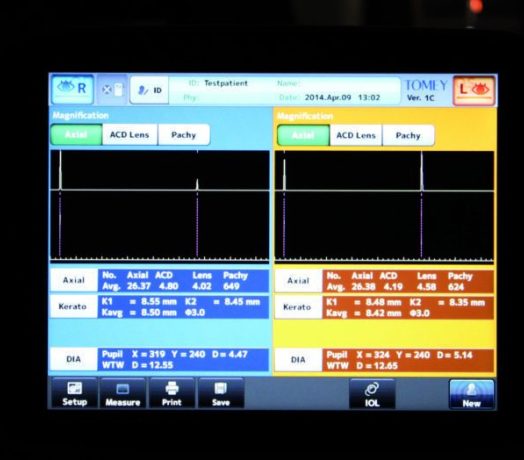Switch left eye view to Pachy
The height and width of the screenshot is (460, 524).
coord(408,136)
